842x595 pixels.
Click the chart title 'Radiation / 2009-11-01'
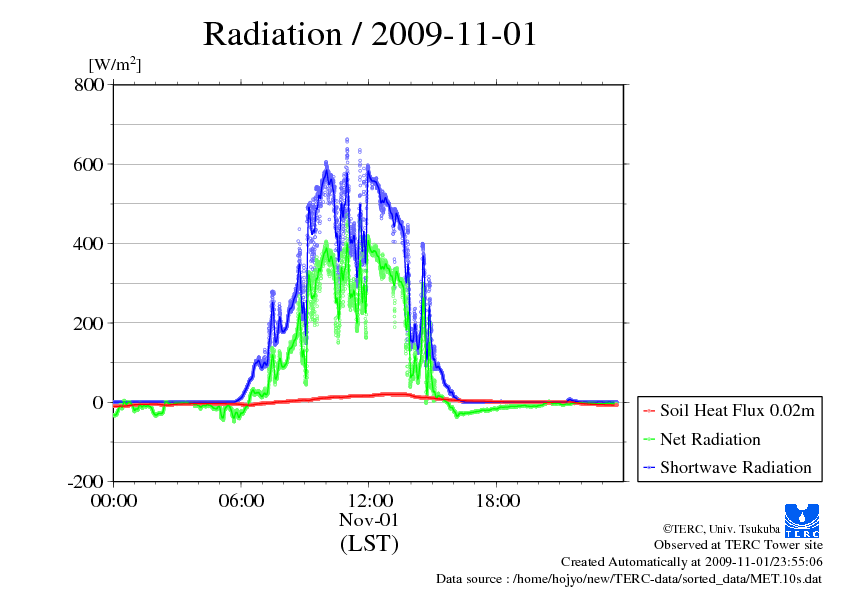[x=370, y=34]
